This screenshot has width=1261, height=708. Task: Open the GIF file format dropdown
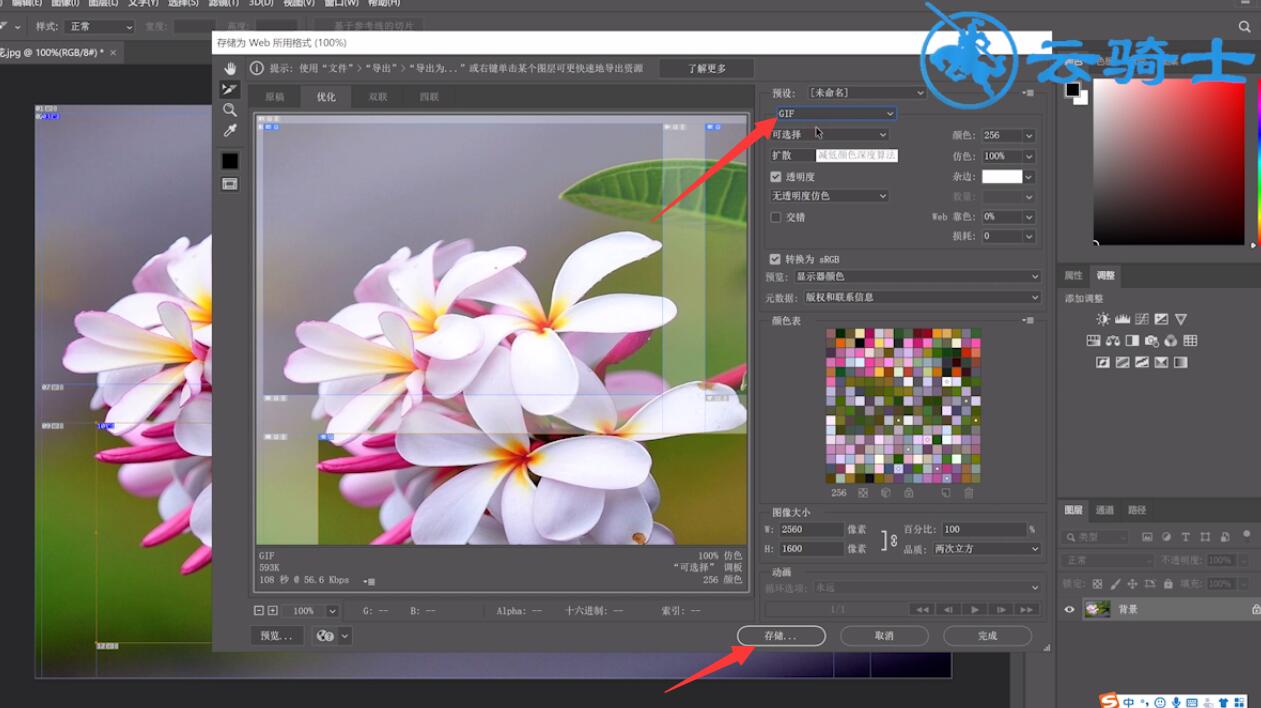coord(836,114)
